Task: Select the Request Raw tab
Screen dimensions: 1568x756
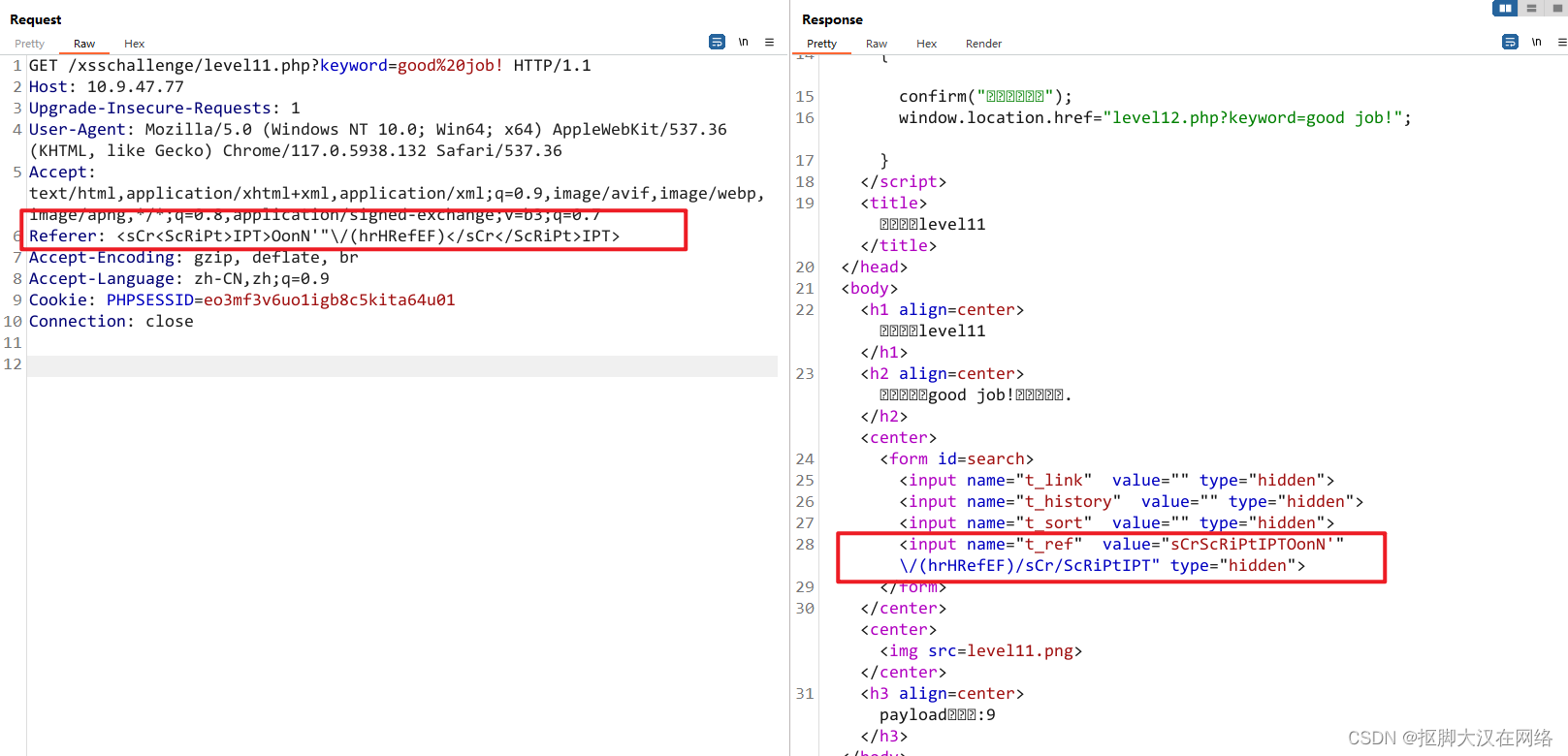Action: coord(84,44)
